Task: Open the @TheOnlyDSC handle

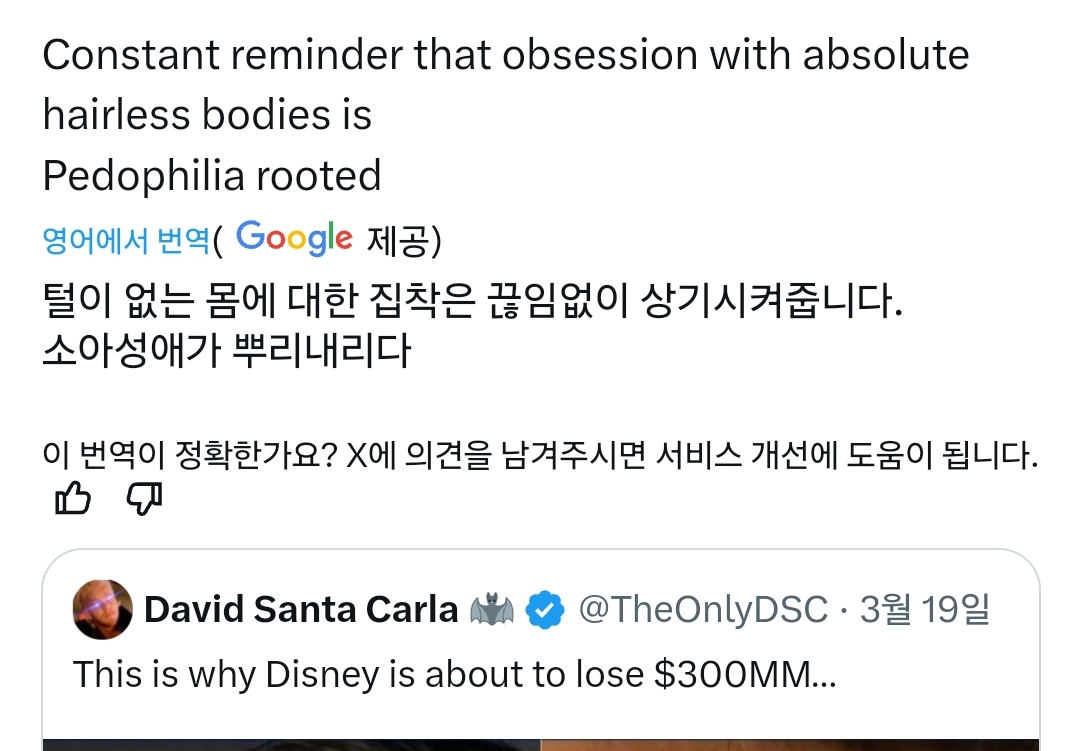Action: pyautogui.click(x=703, y=609)
